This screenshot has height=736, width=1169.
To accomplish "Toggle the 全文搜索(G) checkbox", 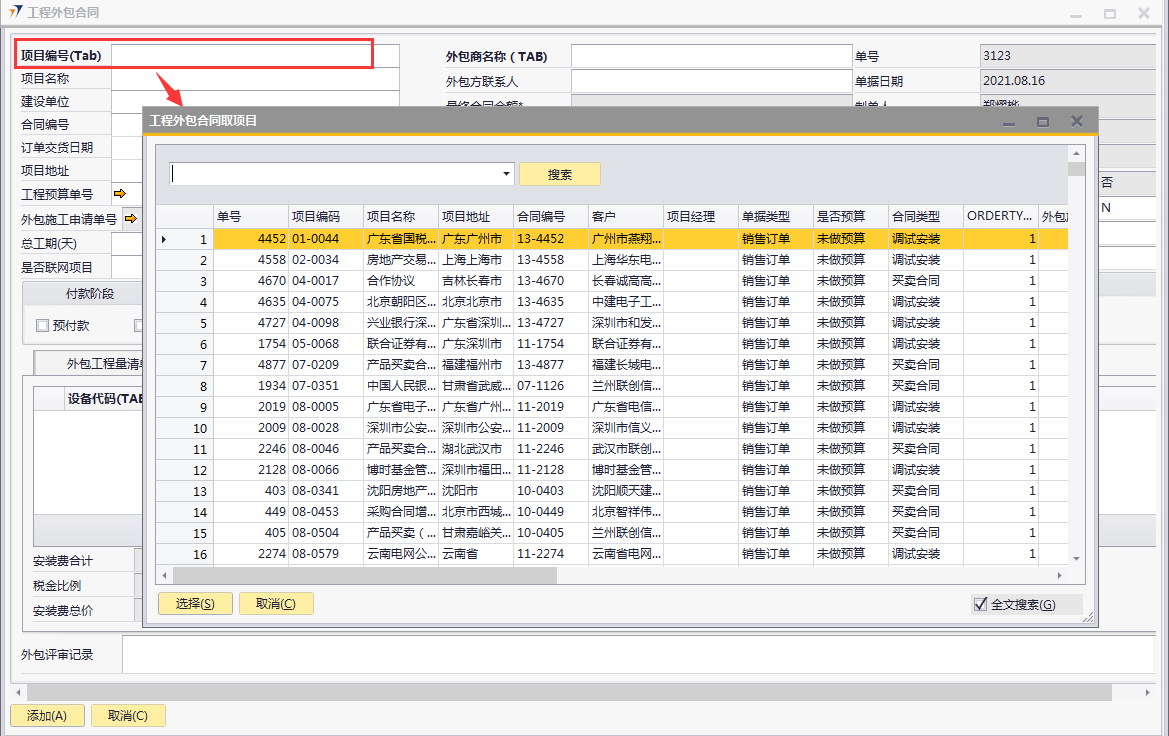I will coord(980,604).
